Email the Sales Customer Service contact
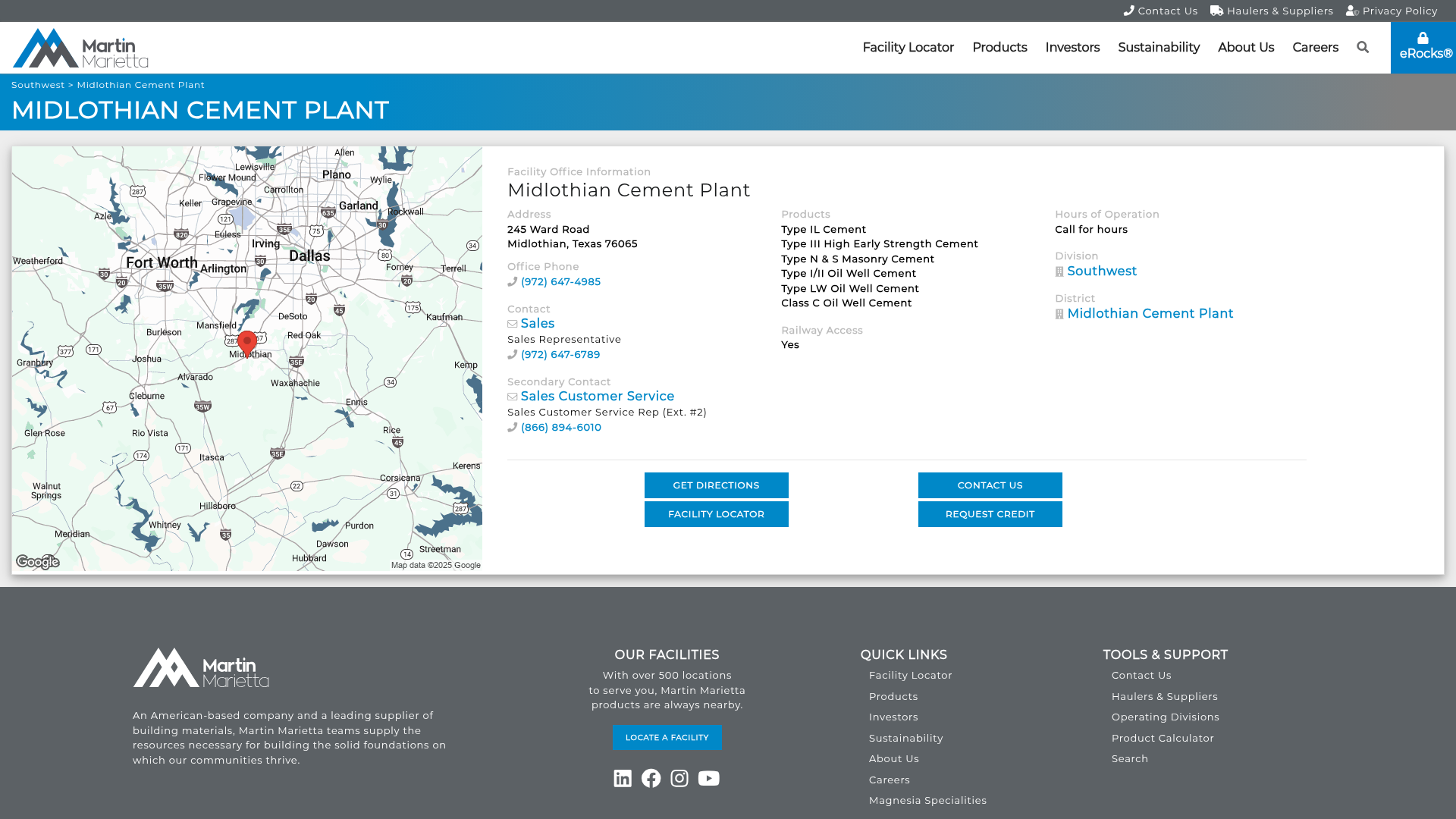 point(597,396)
